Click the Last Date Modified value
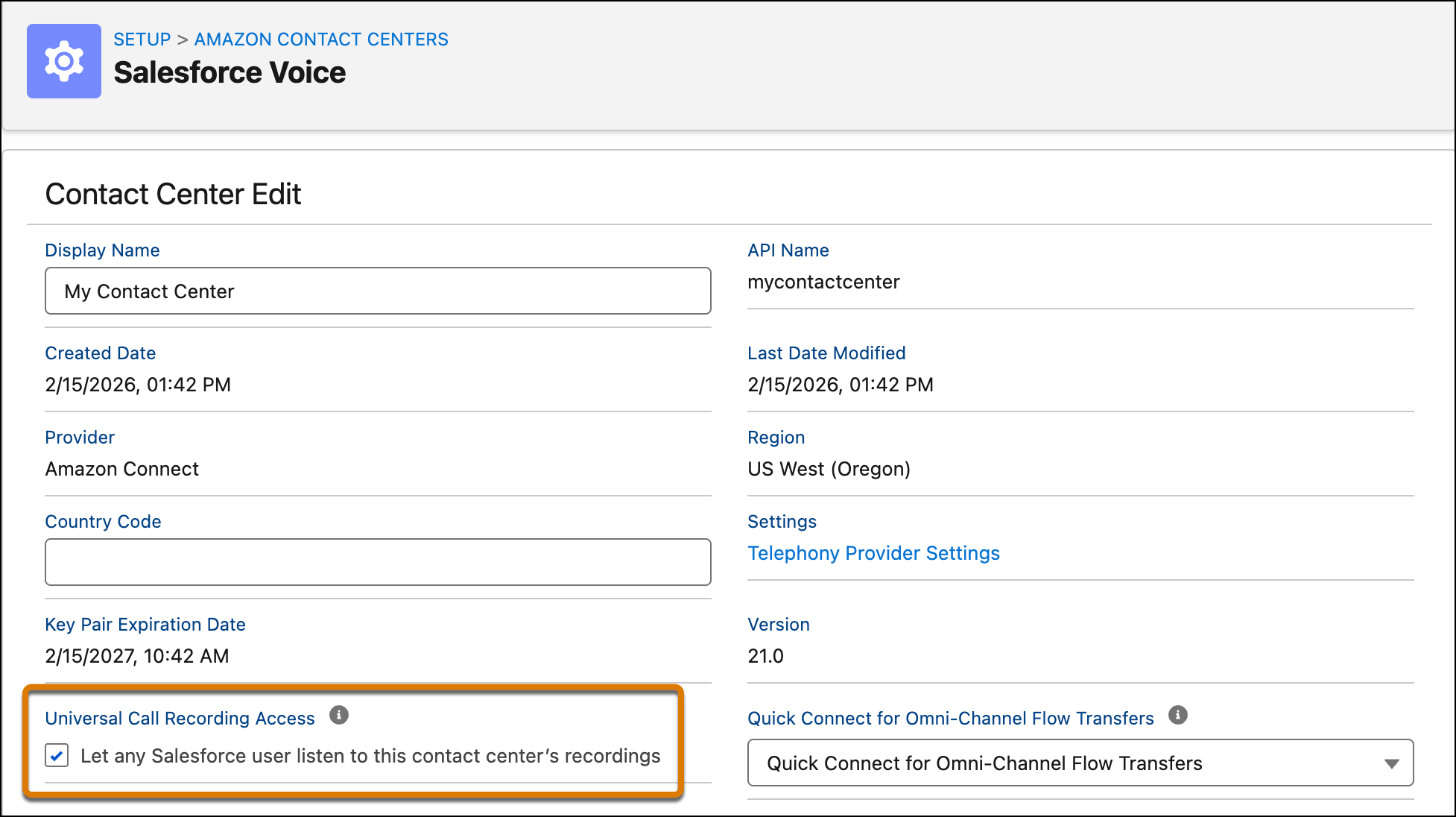Image resolution: width=1456 pixels, height=817 pixels. (841, 385)
